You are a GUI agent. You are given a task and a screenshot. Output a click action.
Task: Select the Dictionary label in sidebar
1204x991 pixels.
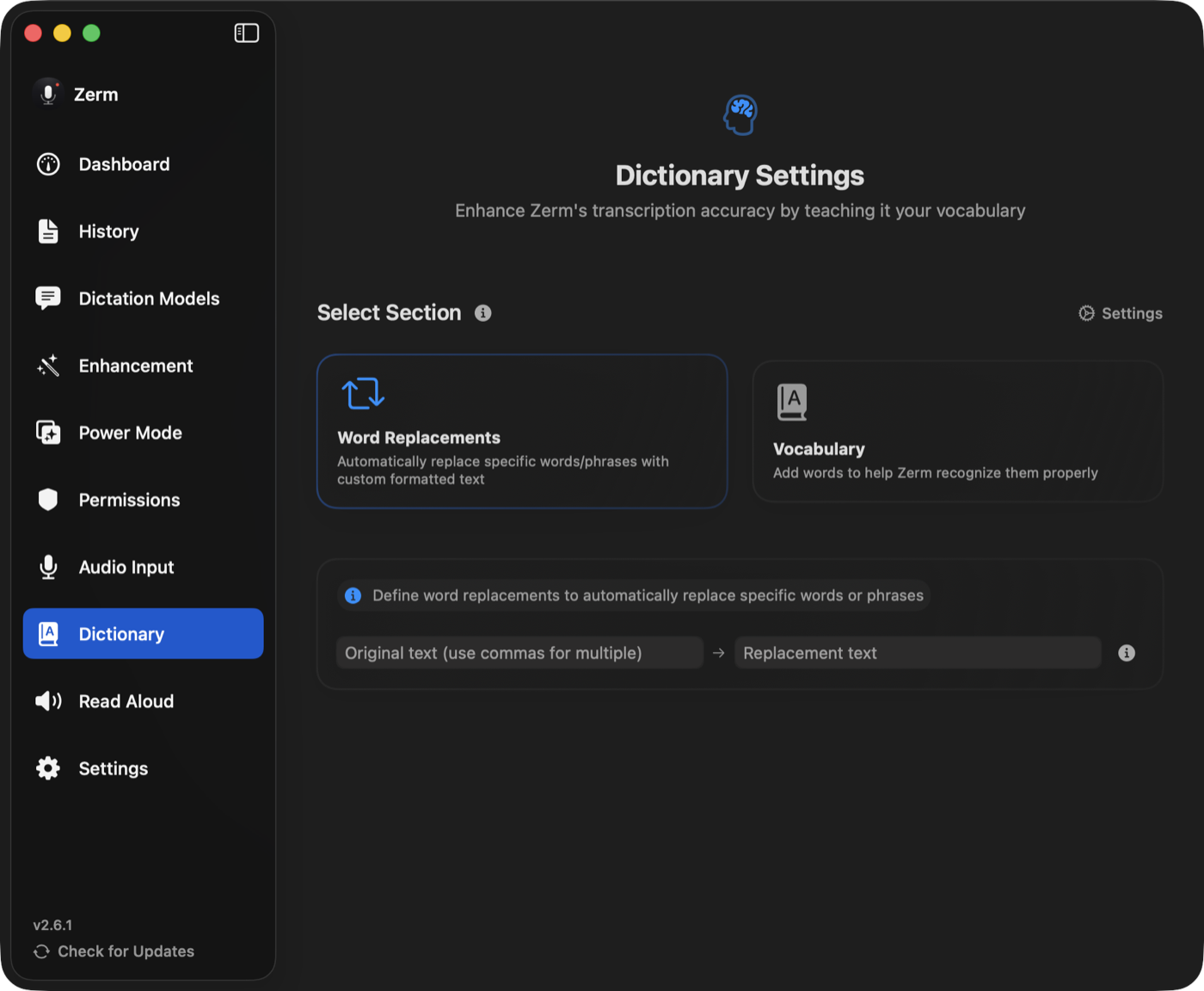(x=121, y=634)
